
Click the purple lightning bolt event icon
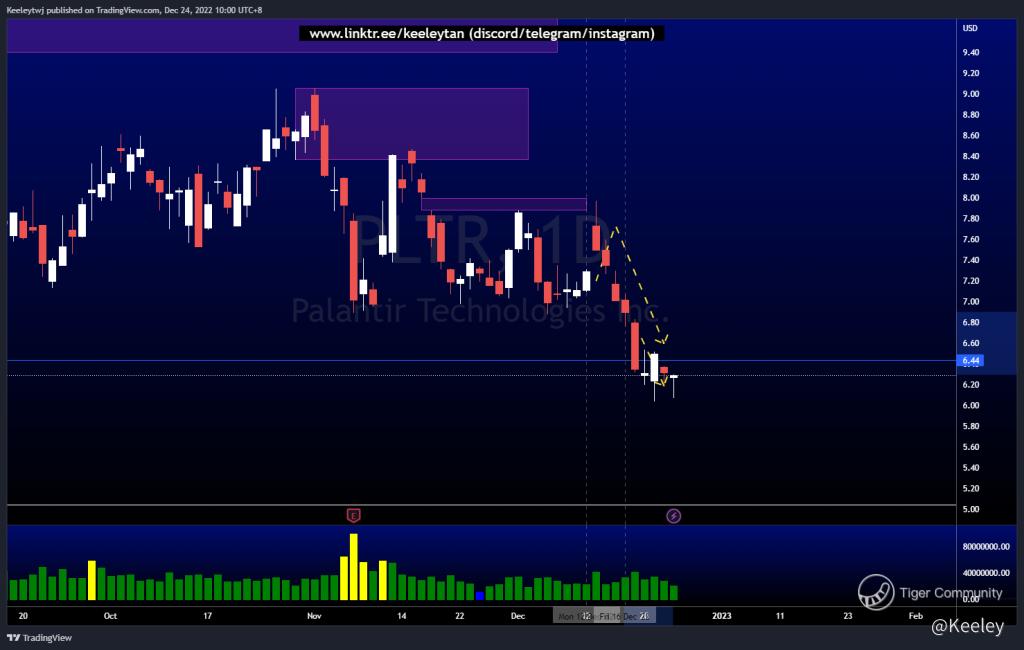pos(673,516)
